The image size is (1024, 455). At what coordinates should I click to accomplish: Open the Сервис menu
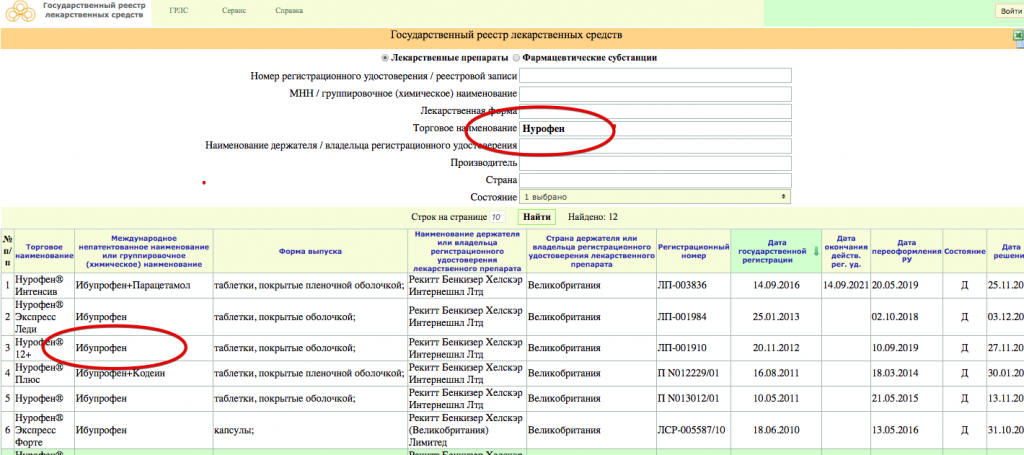(x=234, y=11)
